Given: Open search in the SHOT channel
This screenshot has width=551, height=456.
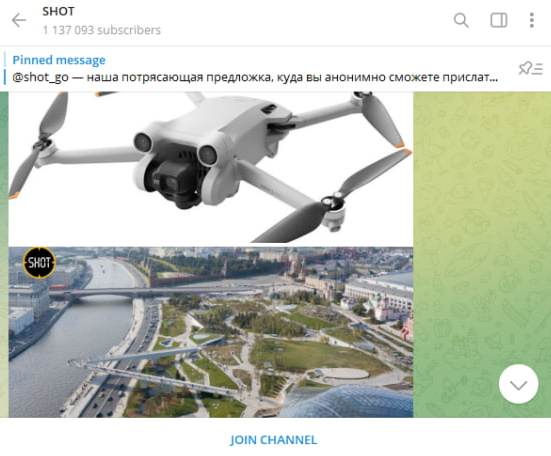Looking at the screenshot, I should coord(461,20).
